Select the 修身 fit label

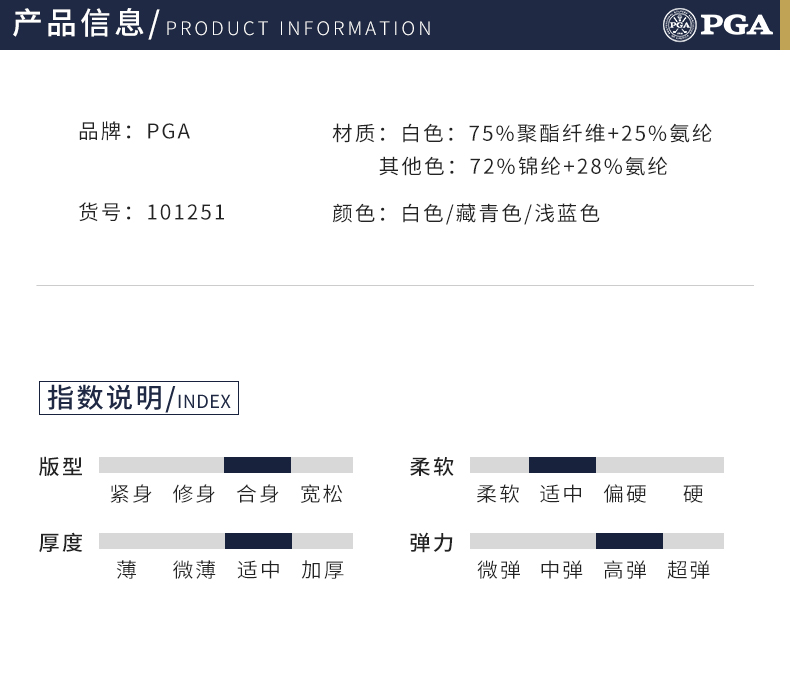click(x=194, y=494)
